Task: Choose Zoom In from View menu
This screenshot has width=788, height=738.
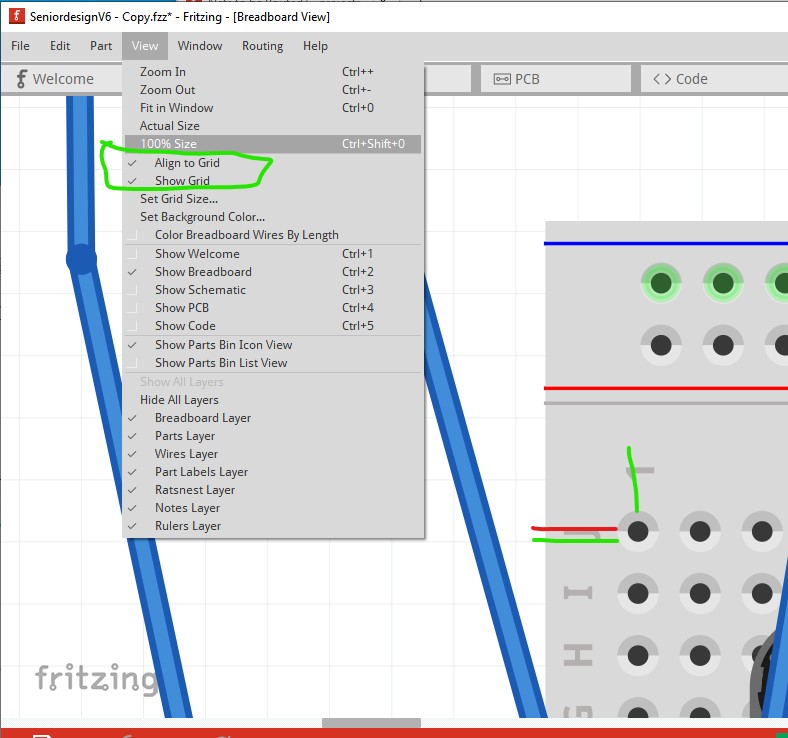Action: tap(273, 72)
